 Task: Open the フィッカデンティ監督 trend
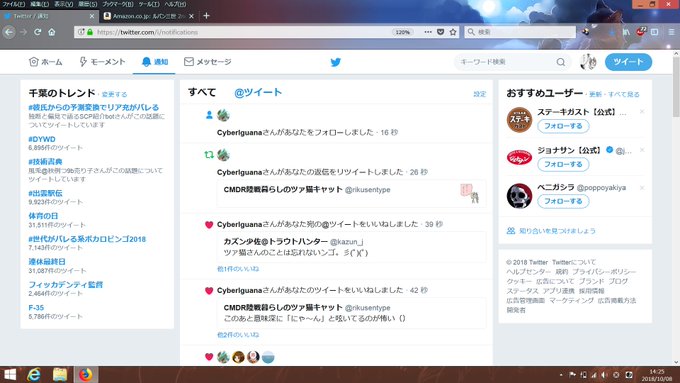pyautogui.click(x=66, y=285)
